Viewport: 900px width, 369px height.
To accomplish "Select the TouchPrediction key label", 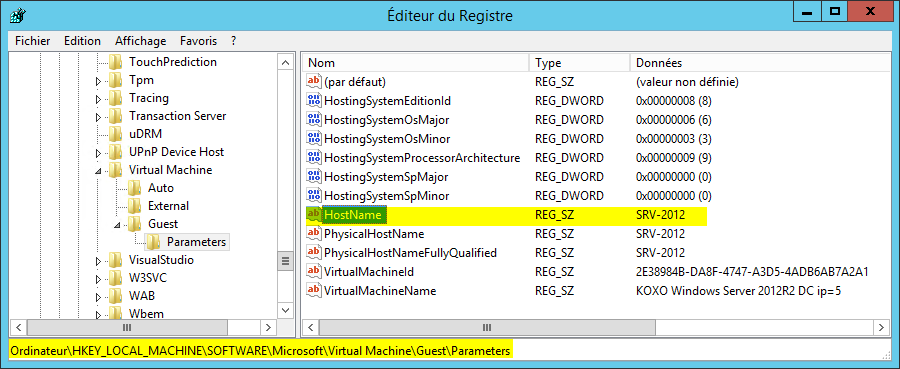I will 173,62.
